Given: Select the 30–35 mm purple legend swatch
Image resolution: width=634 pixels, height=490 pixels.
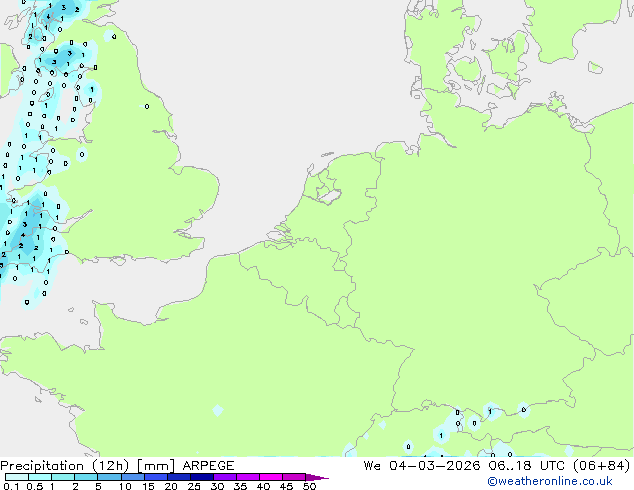Looking at the screenshot, I should (225, 477).
